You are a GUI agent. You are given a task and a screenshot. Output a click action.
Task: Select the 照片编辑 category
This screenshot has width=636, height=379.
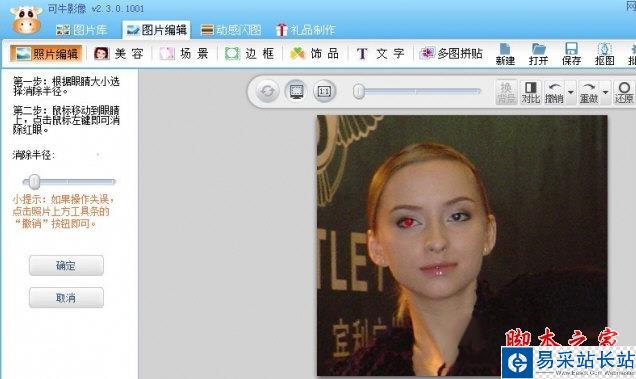click(x=47, y=54)
